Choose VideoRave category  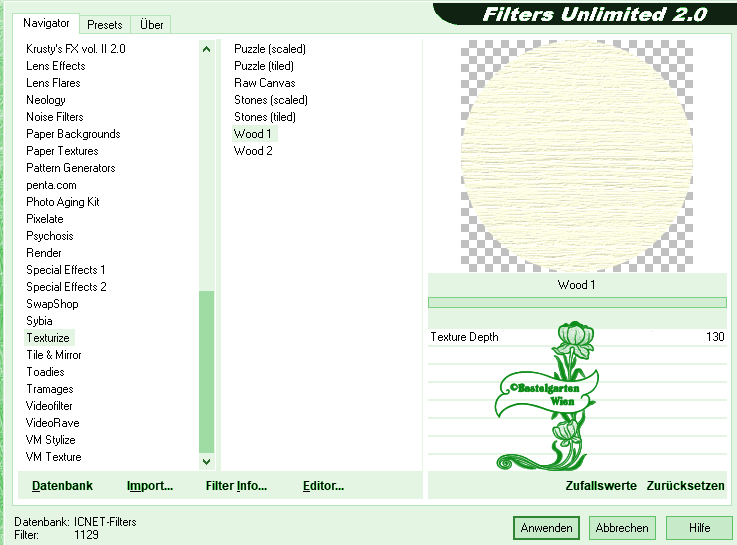[x=52, y=423]
